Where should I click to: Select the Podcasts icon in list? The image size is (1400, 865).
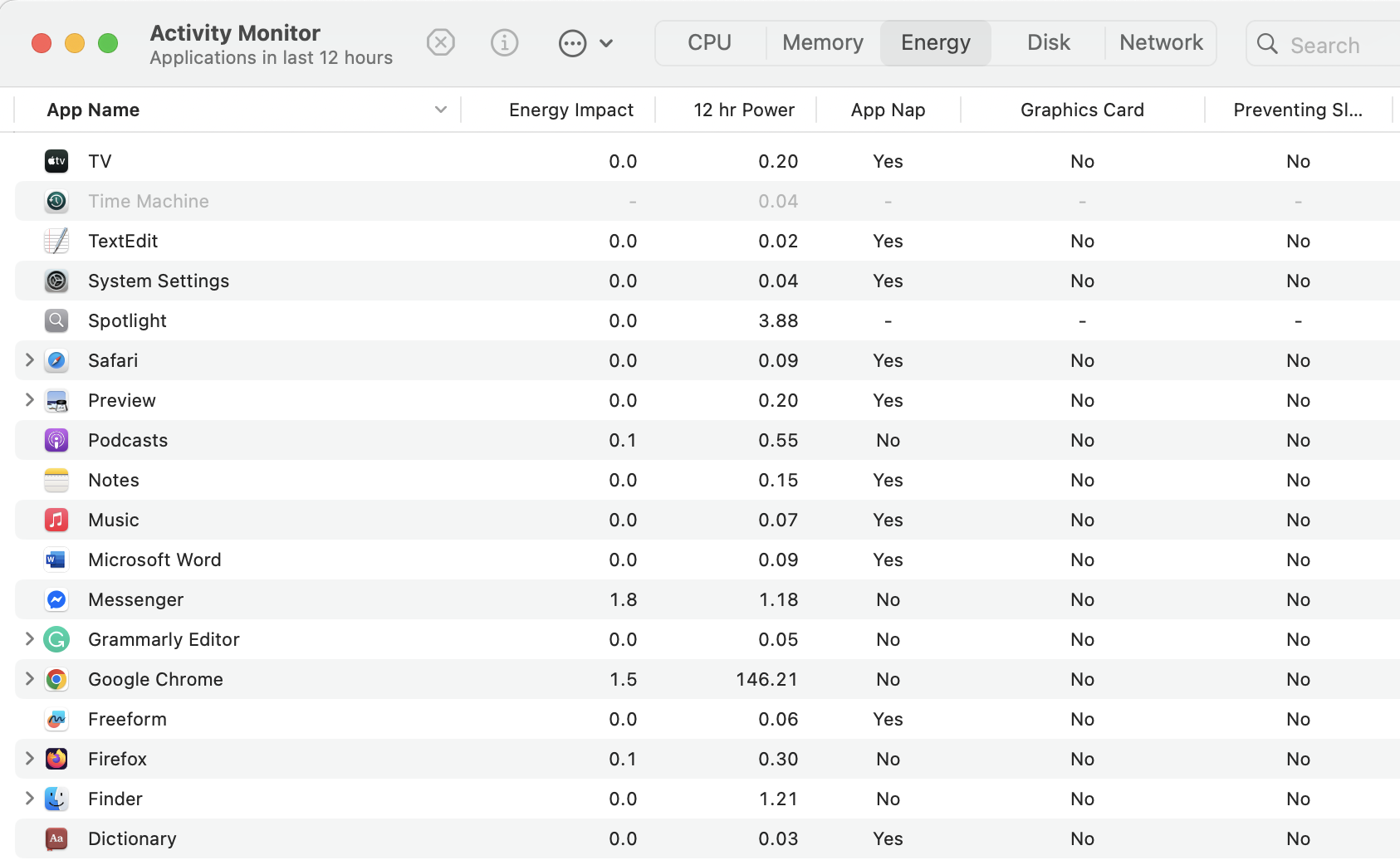point(56,441)
